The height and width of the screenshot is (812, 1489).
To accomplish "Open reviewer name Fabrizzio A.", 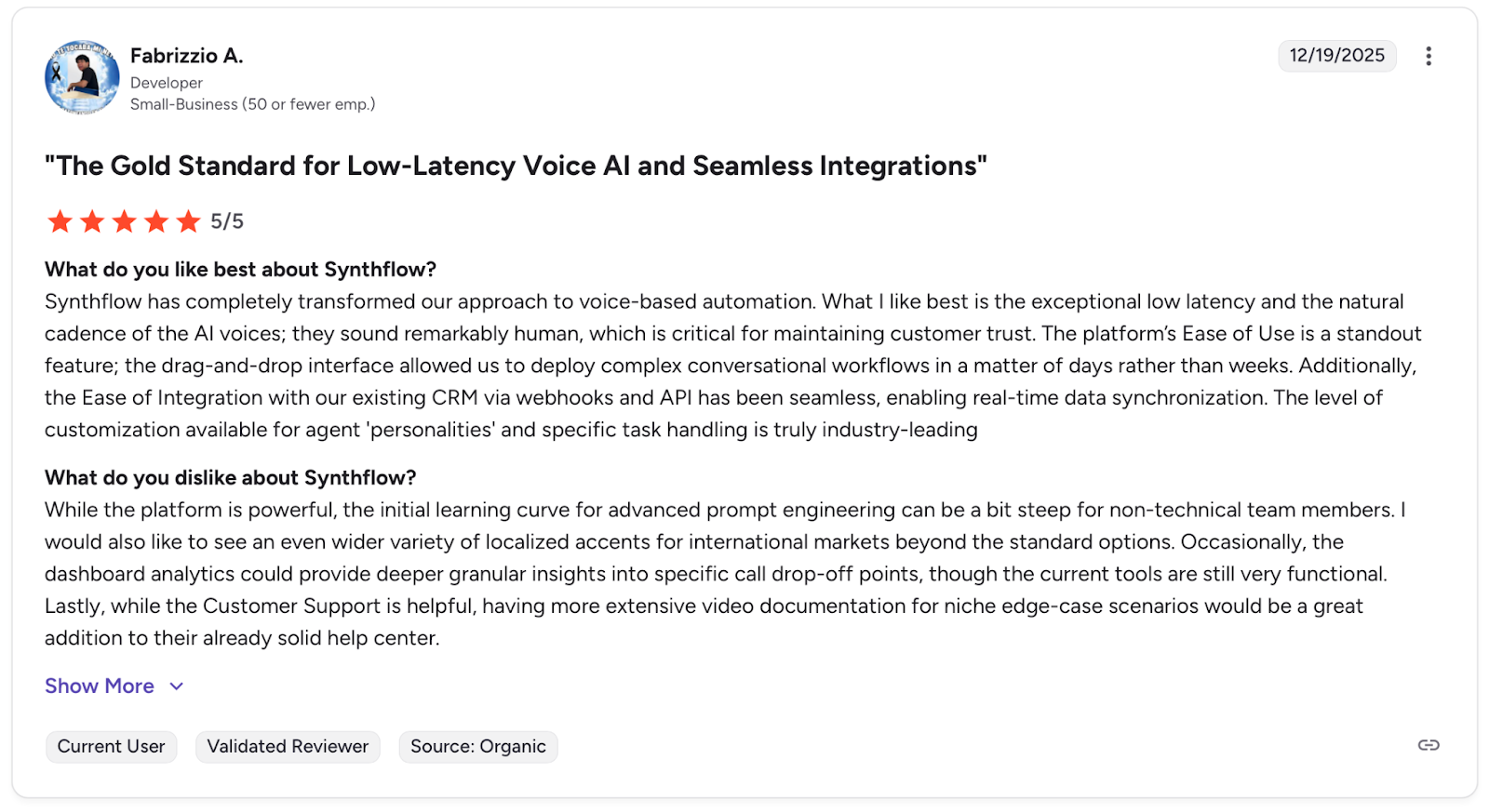I will click(x=186, y=56).
